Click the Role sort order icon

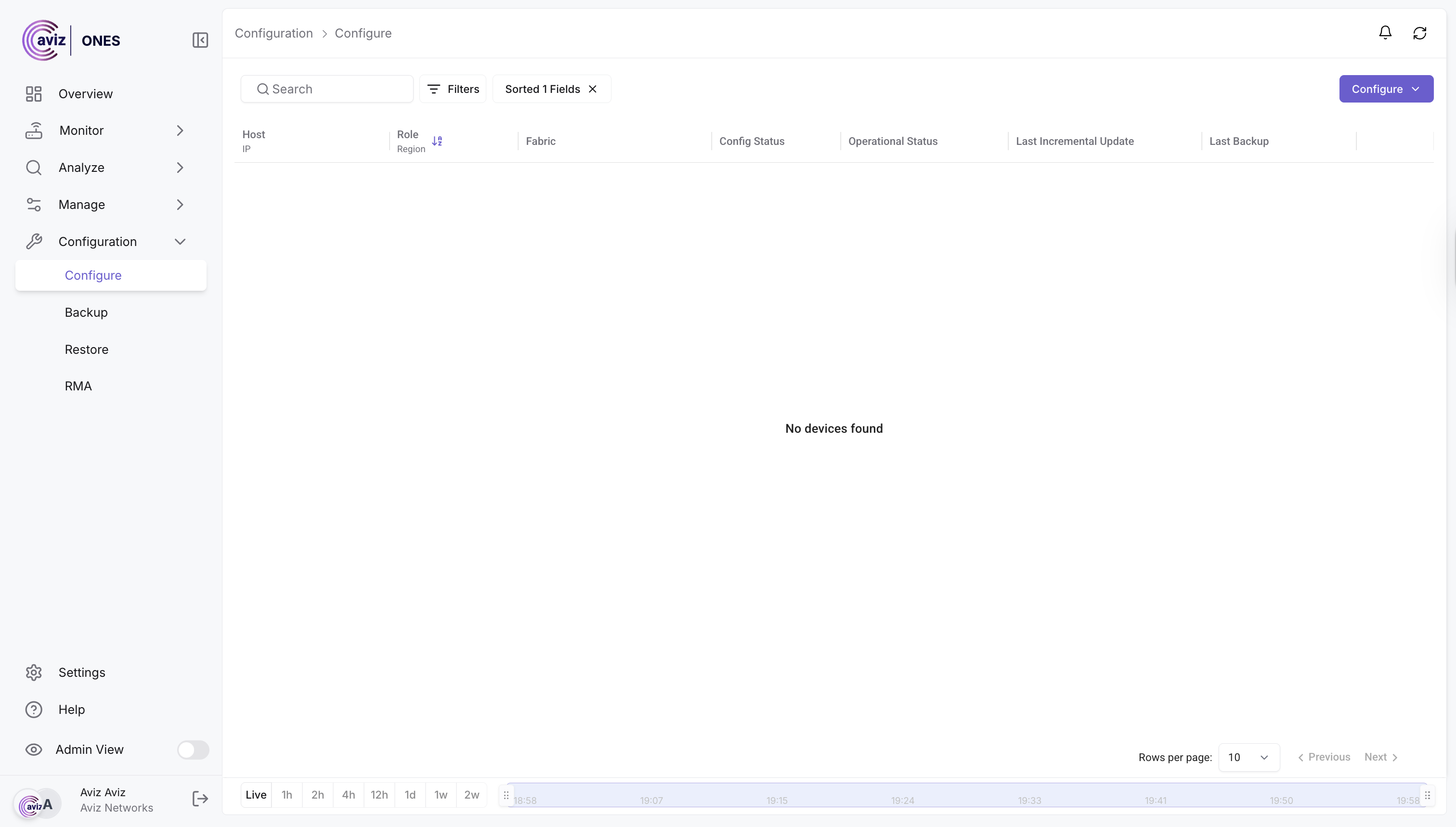[437, 141]
